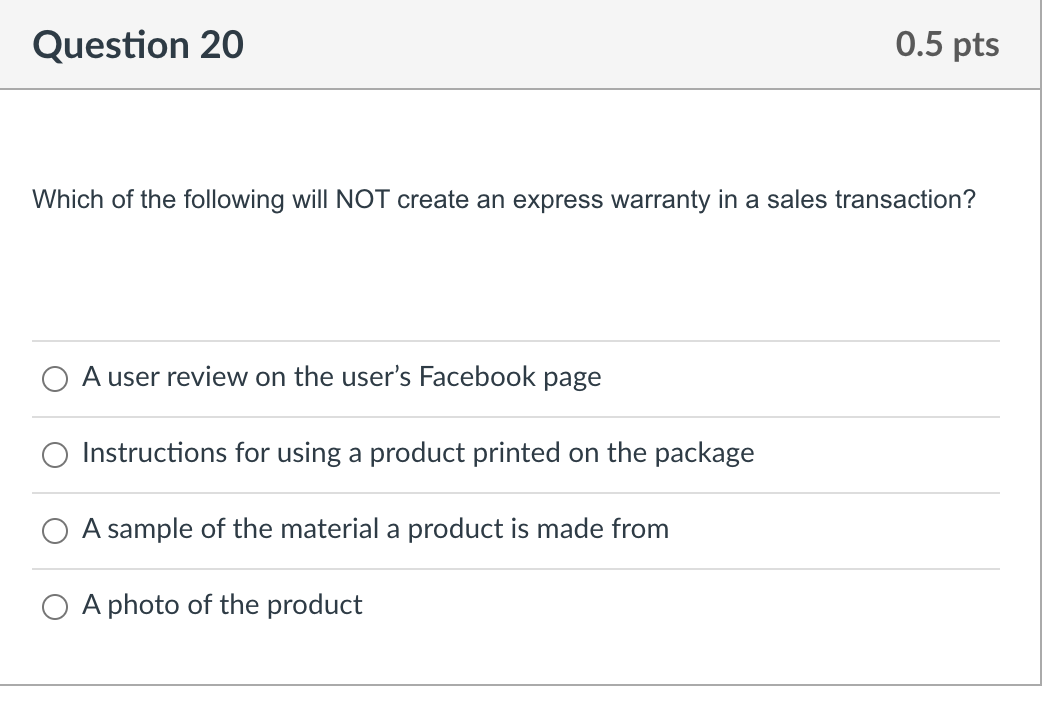Click the 'A user review on the user's Facebook page' label
The width and height of the screenshot is (1064, 702).
click(341, 377)
